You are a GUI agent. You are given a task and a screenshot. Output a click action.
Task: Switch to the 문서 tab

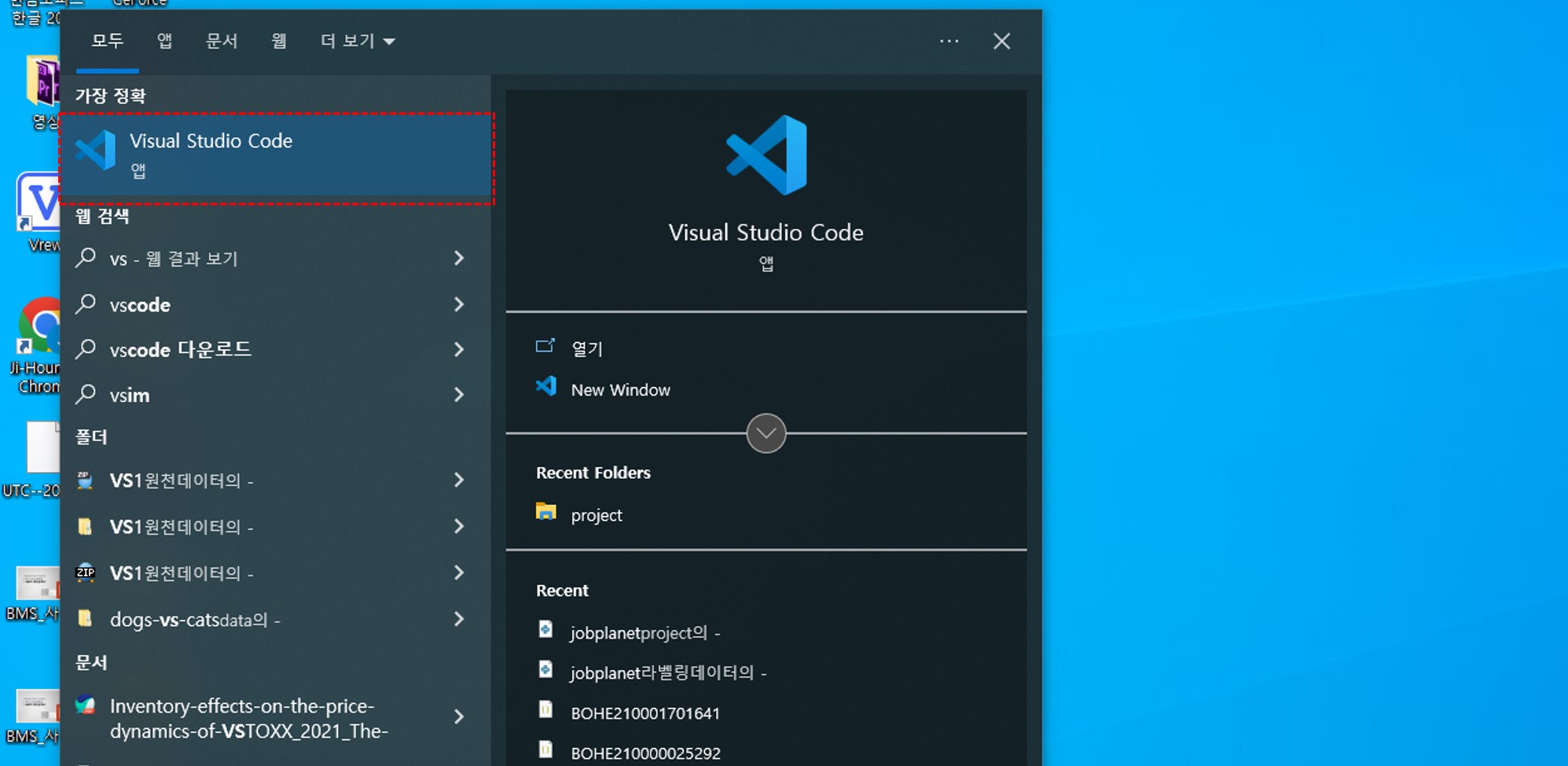pos(222,41)
